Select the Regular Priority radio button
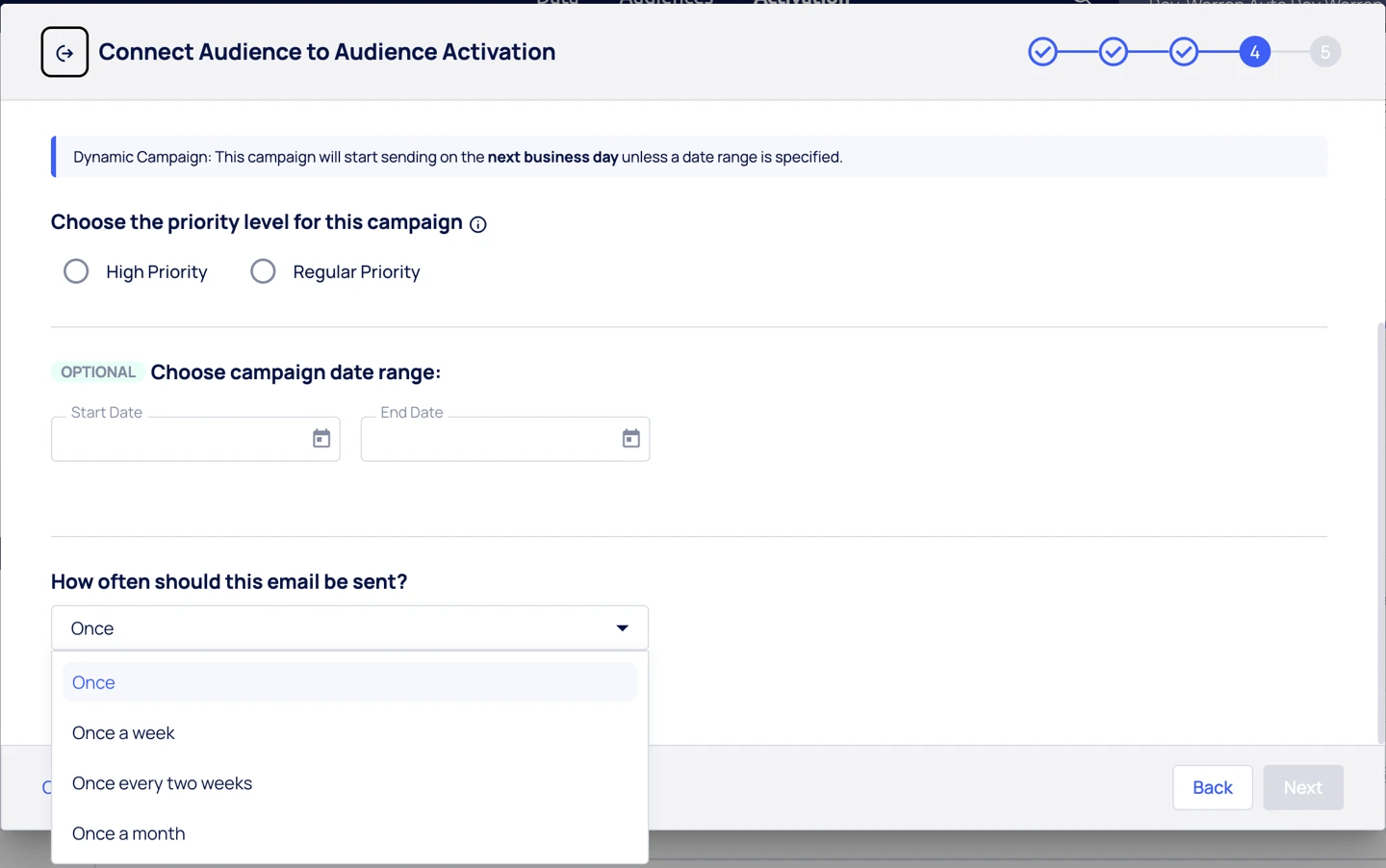 tap(263, 271)
